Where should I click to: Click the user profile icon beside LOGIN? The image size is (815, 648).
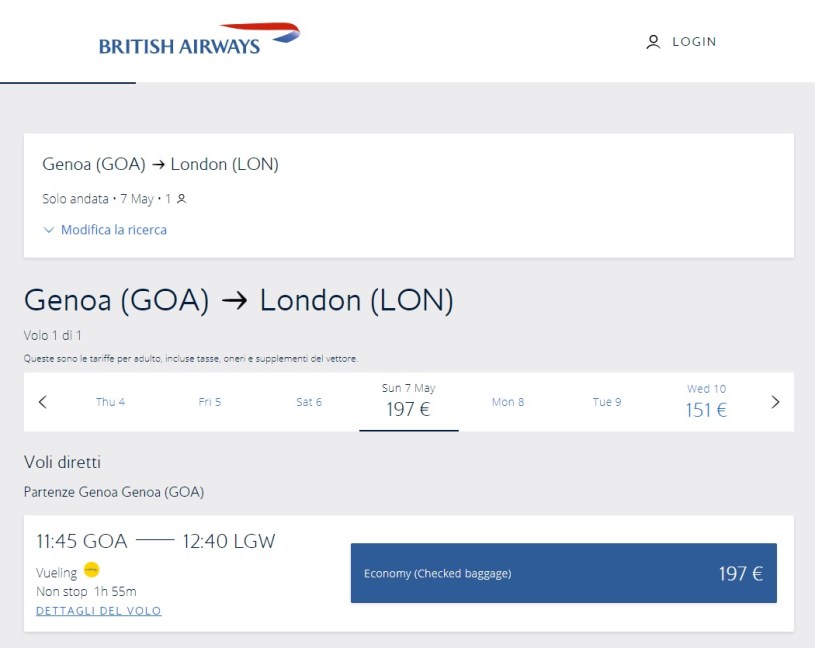pyautogui.click(x=653, y=42)
